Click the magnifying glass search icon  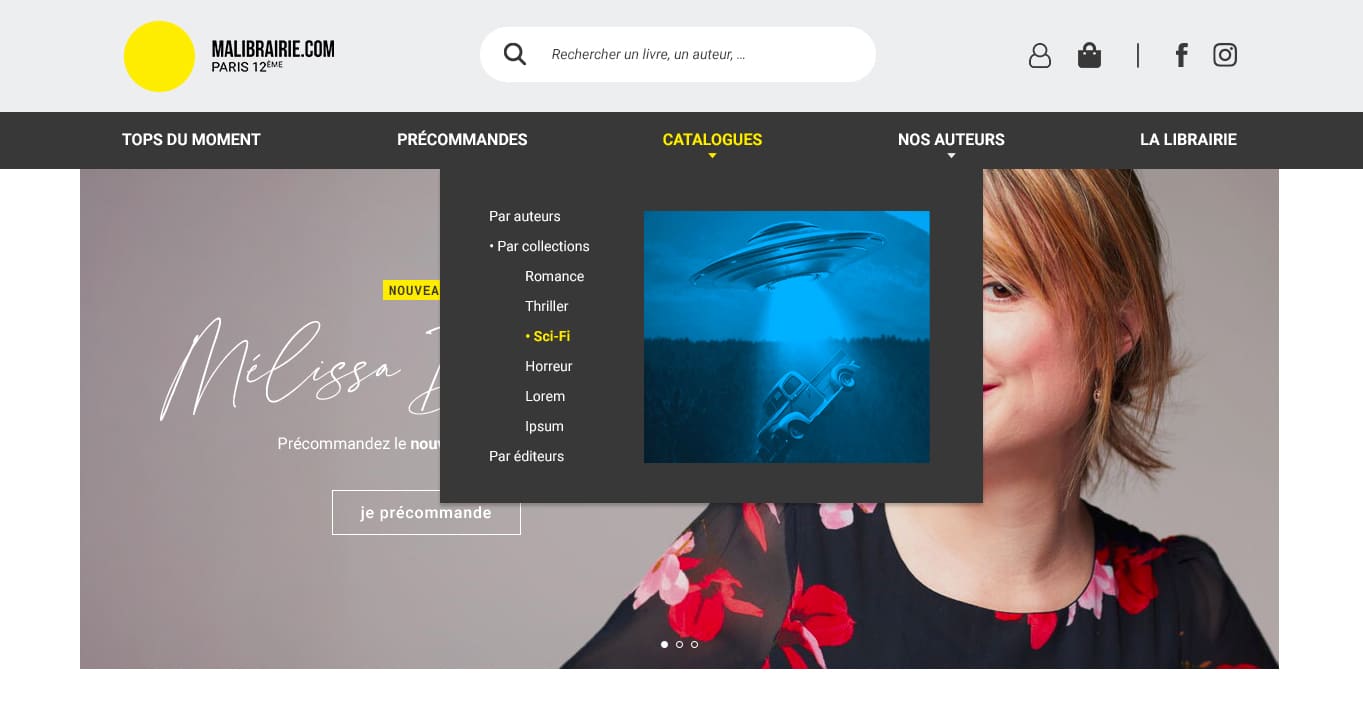coord(515,54)
